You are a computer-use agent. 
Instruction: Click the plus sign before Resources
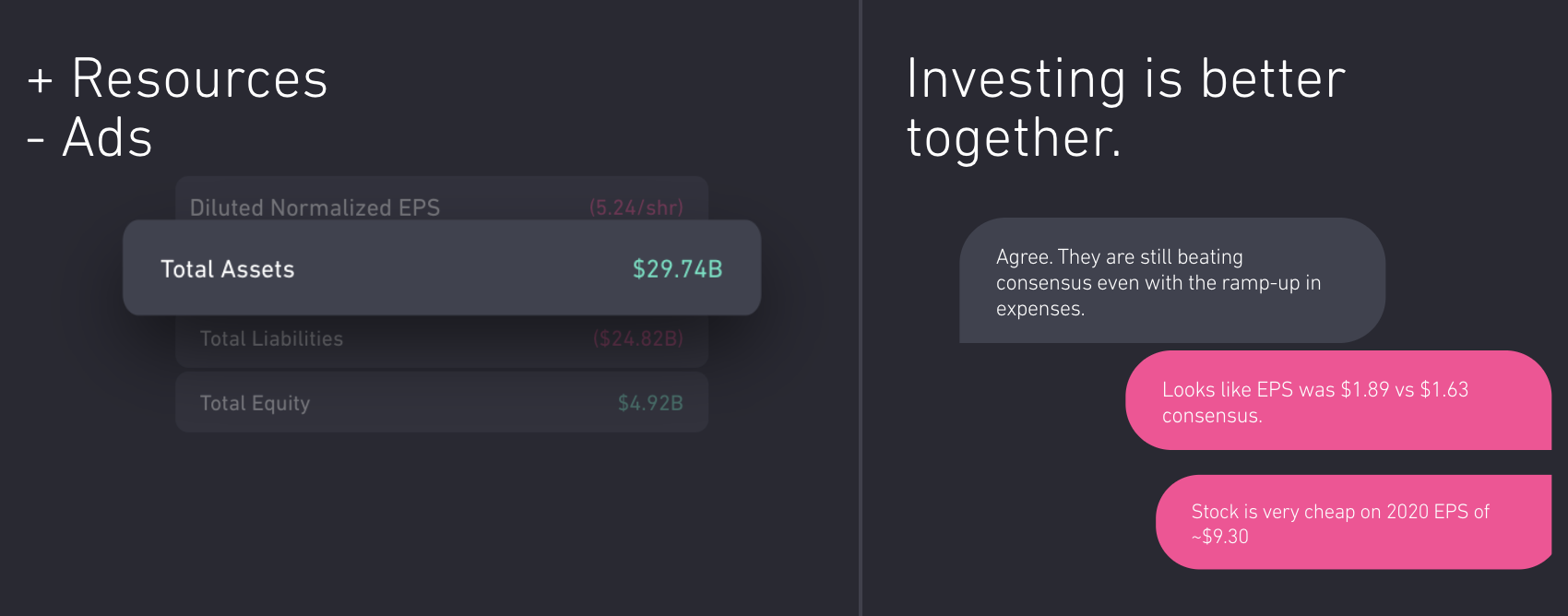coord(40,80)
